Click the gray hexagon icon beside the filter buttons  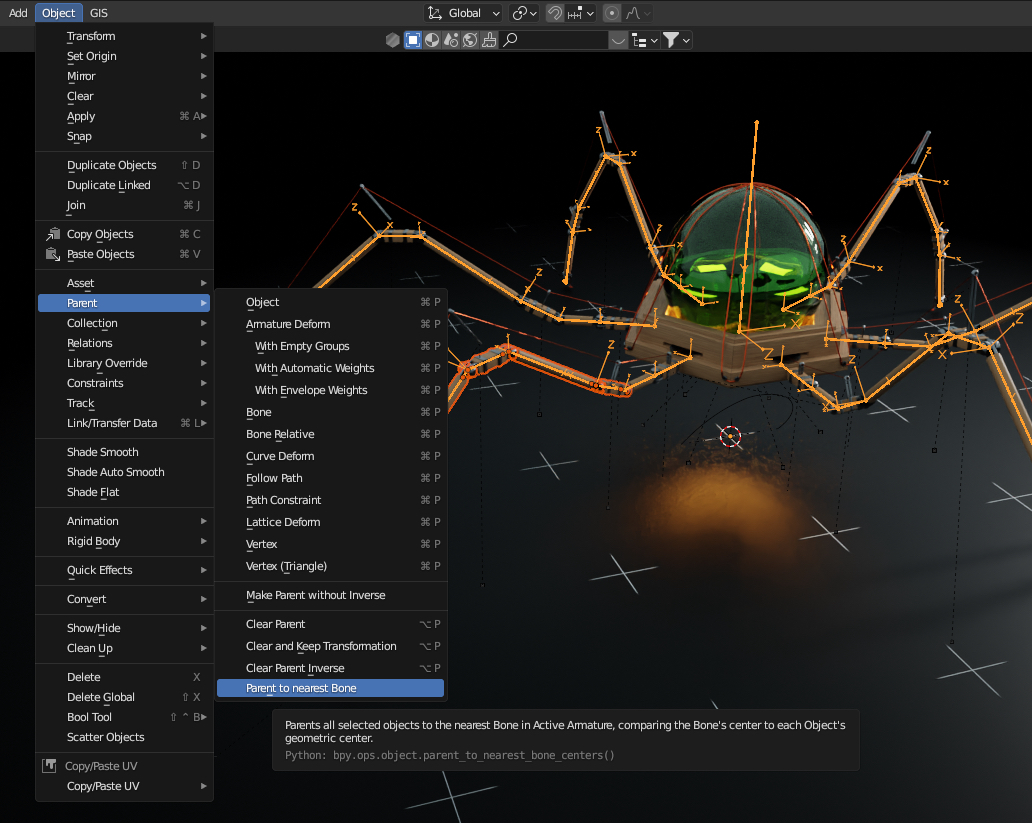[x=392, y=40]
